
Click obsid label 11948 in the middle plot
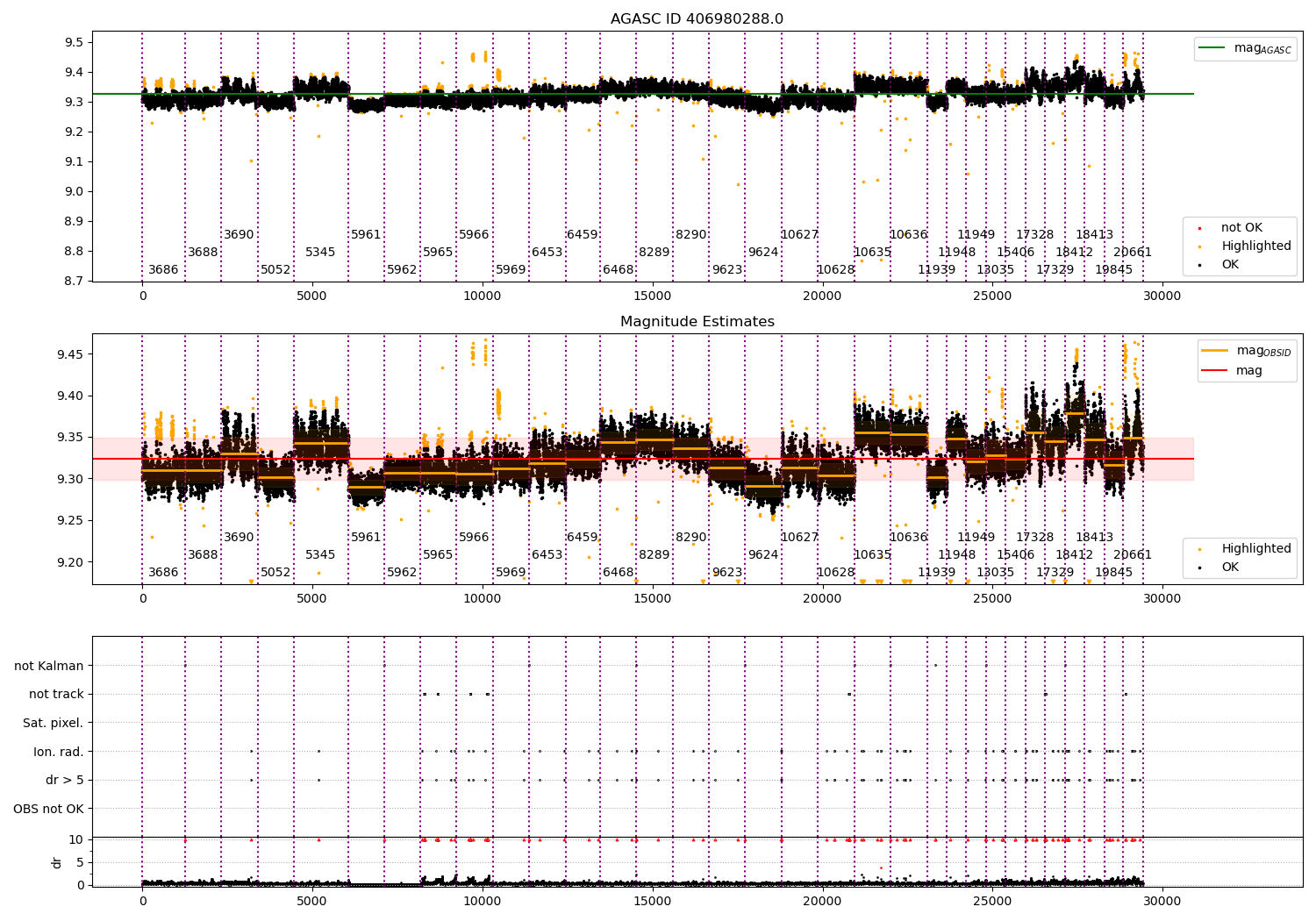pyautogui.click(x=956, y=555)
